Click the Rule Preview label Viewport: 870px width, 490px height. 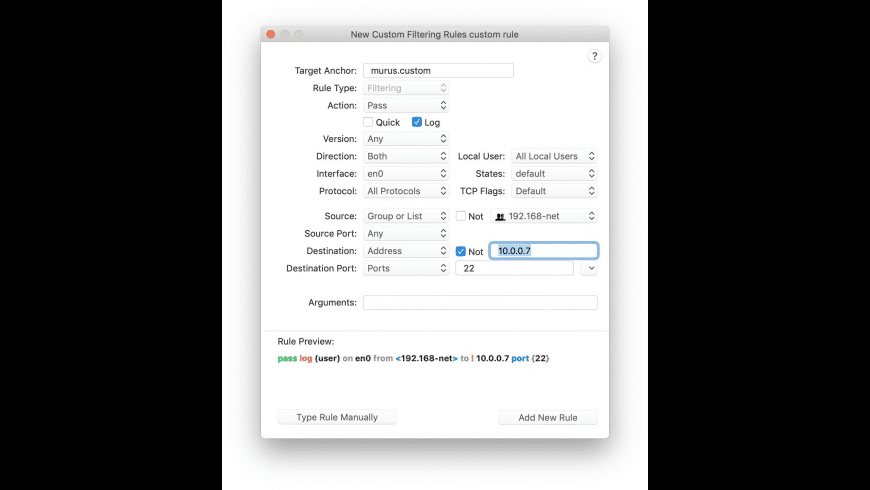(x=306, y=341)
